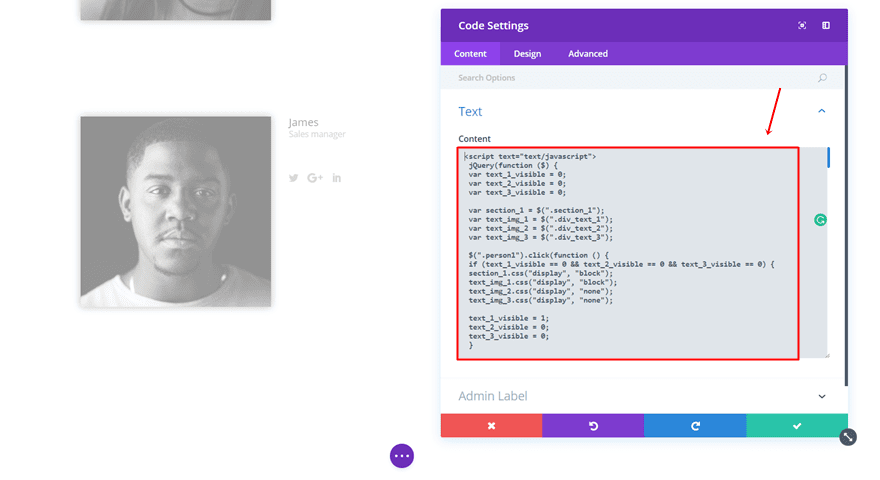Click the modal resize handle icon
The image size is (880, 480).
[x=848, y=437]
